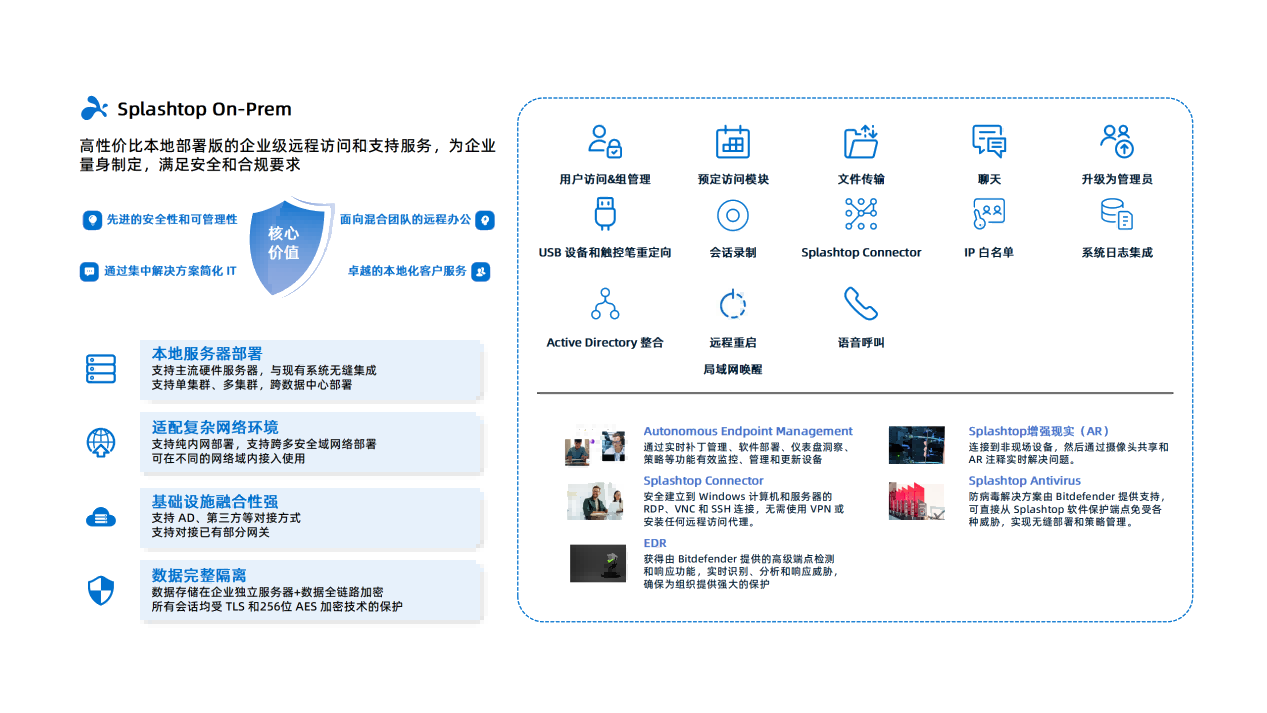Click the 预定访问模块 label

pos(733,179)
